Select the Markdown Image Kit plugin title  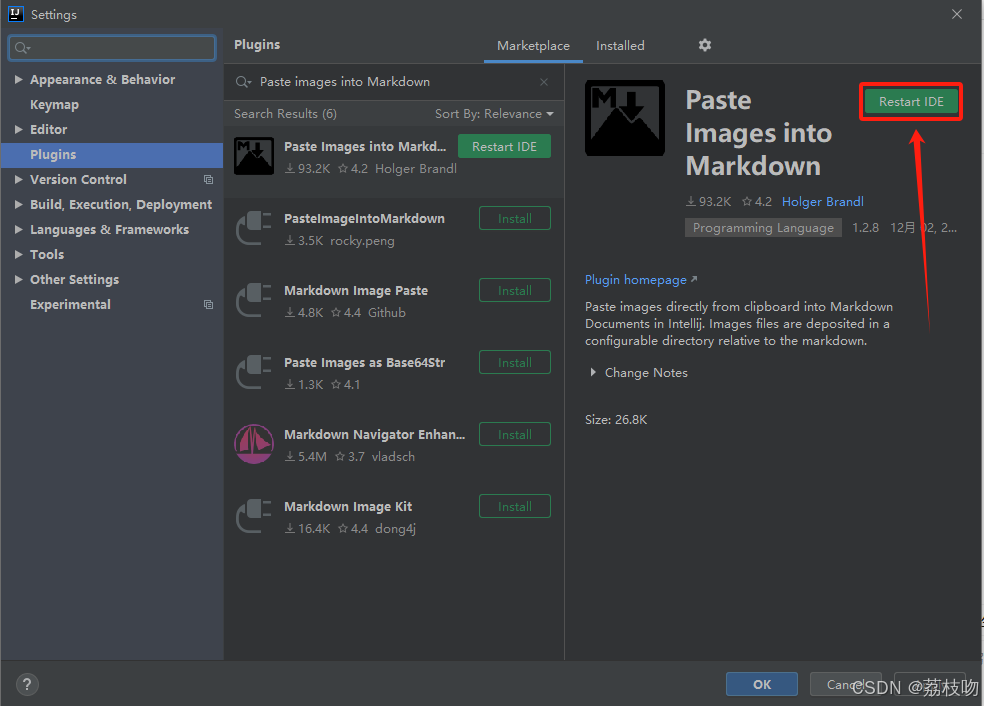coord(348,506)
